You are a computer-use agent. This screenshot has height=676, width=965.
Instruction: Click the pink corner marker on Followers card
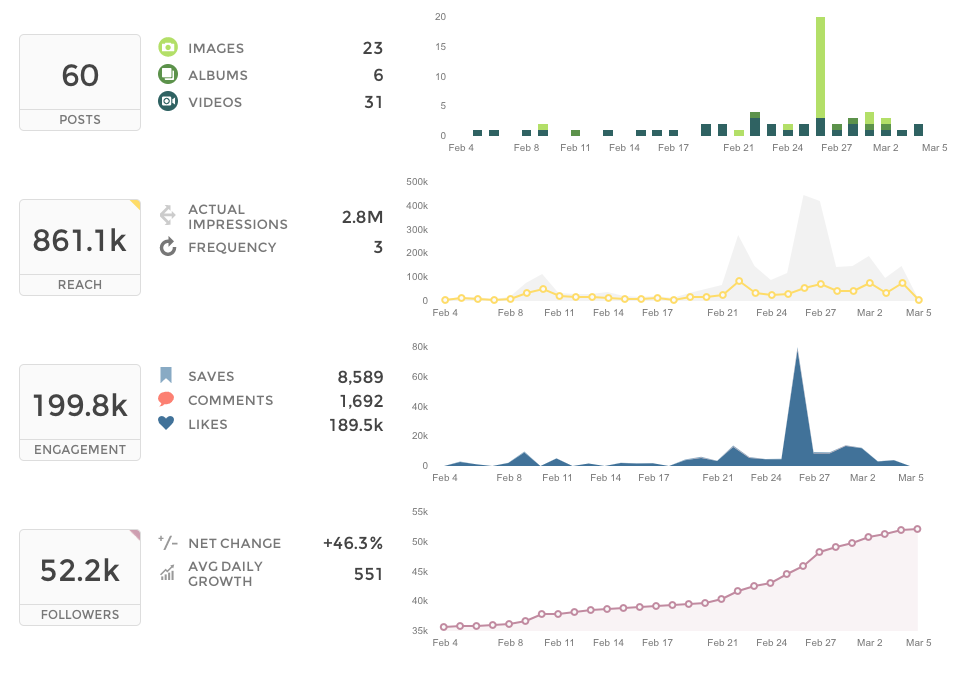(135, 535)
